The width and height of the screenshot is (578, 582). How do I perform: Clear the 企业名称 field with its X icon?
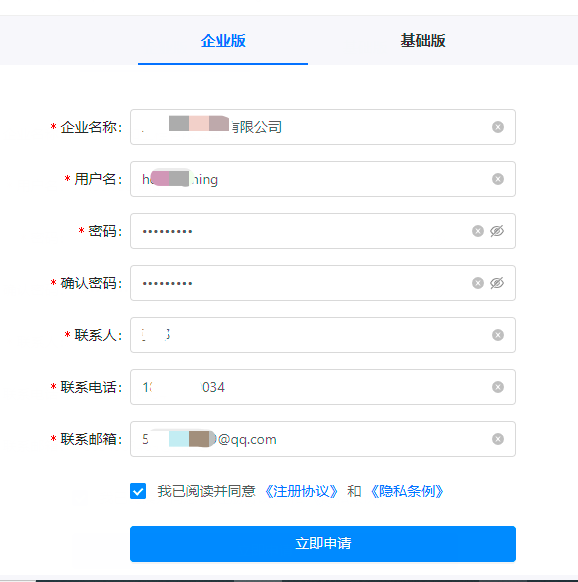(x=497, y=127)
